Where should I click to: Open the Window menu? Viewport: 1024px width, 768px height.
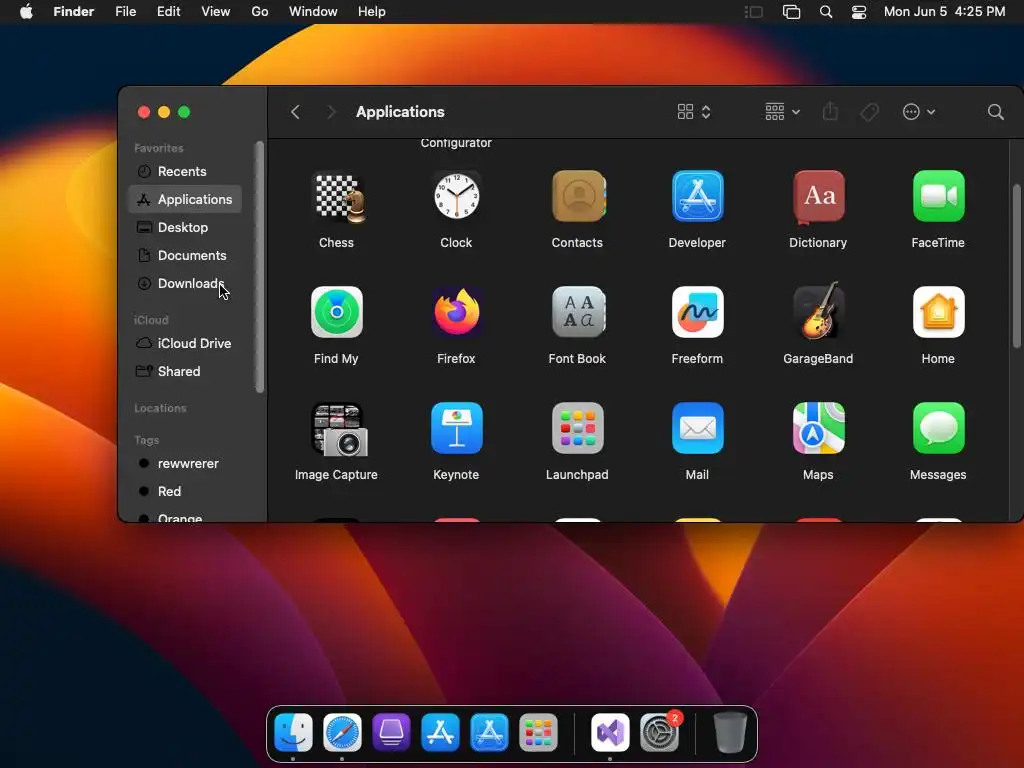[313, 12]
